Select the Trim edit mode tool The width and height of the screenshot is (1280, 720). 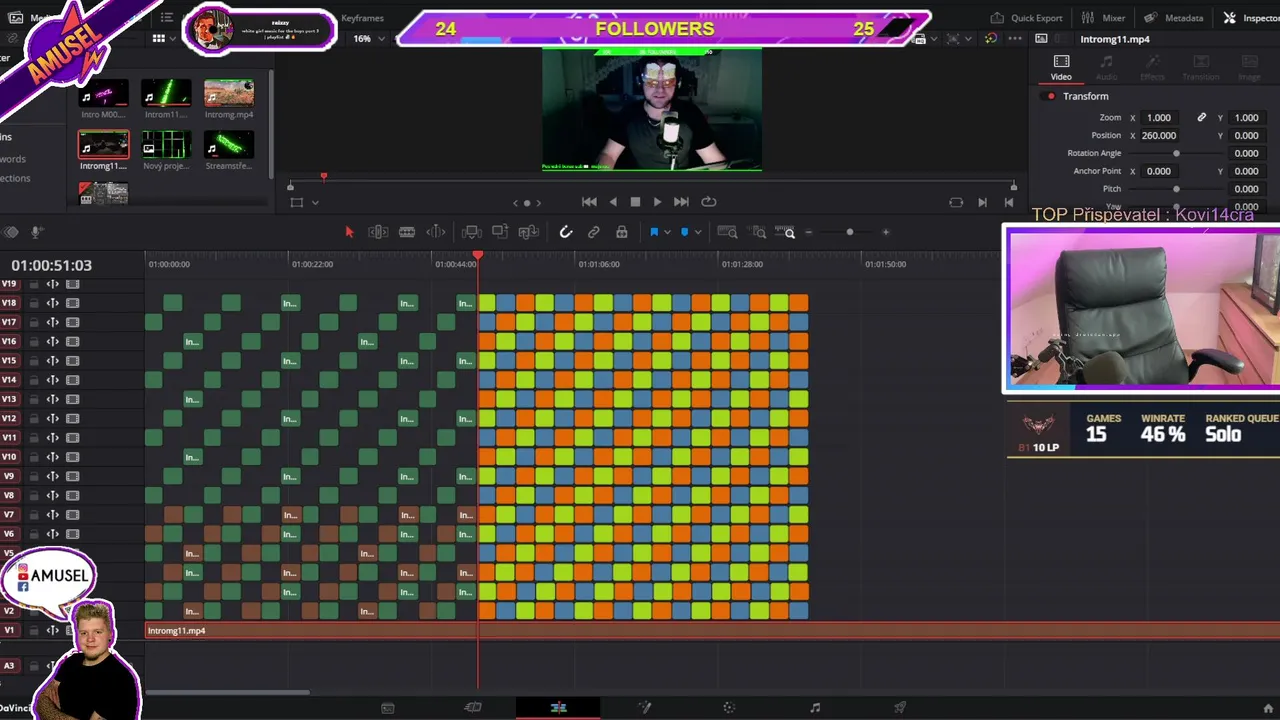click(378, 232)
